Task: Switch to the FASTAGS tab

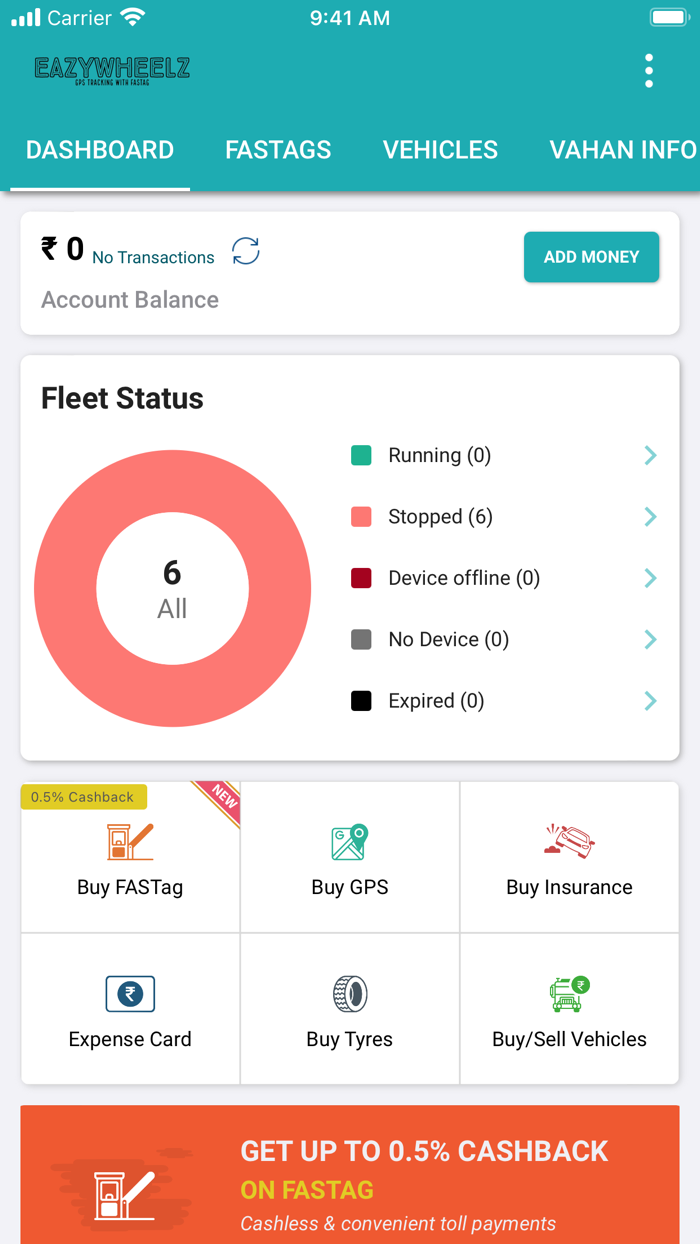Action: (x=278, y=149)
